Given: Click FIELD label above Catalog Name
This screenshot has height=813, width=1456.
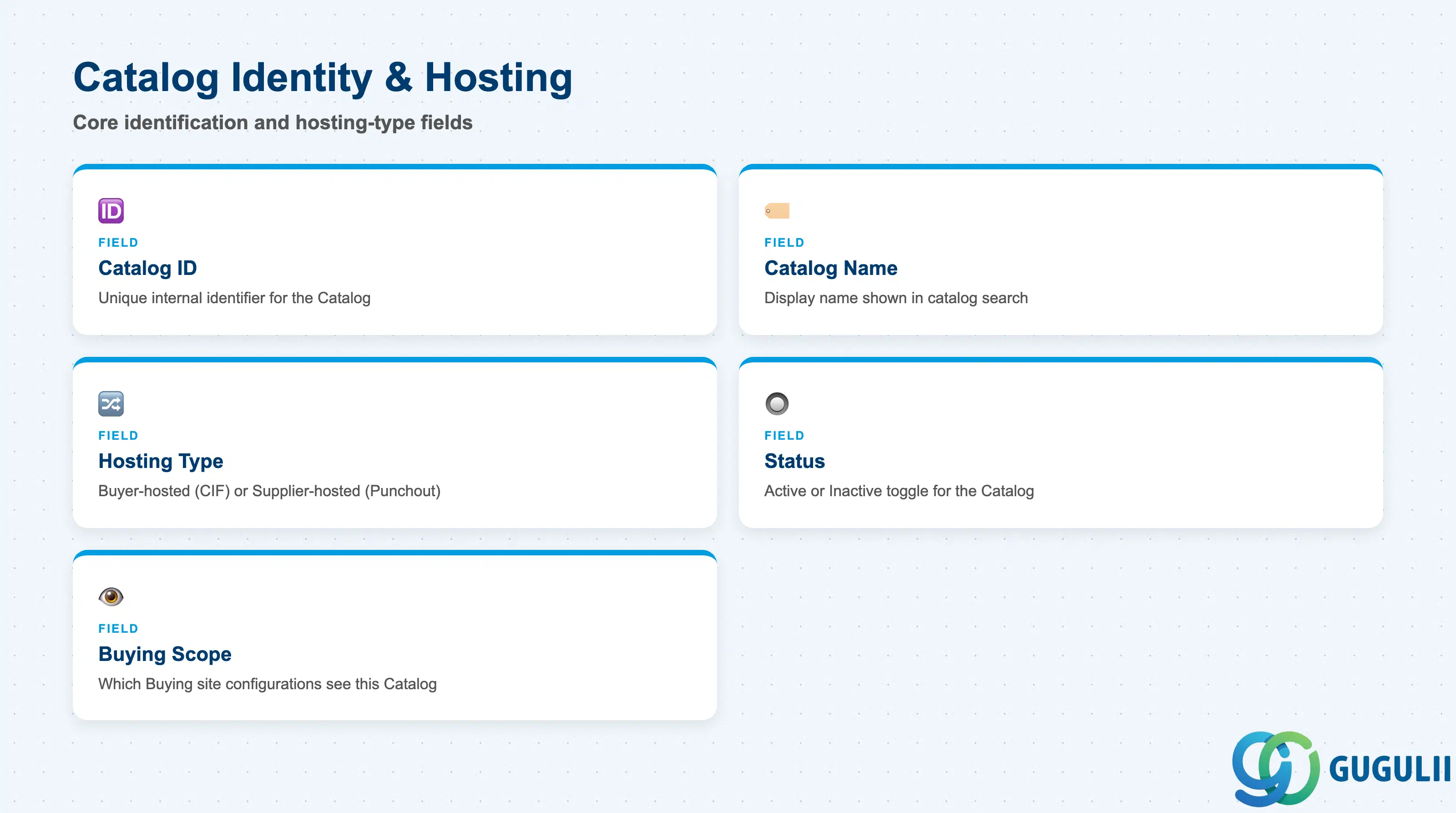Looking at the screenshot, I should (x=784, y=243).
